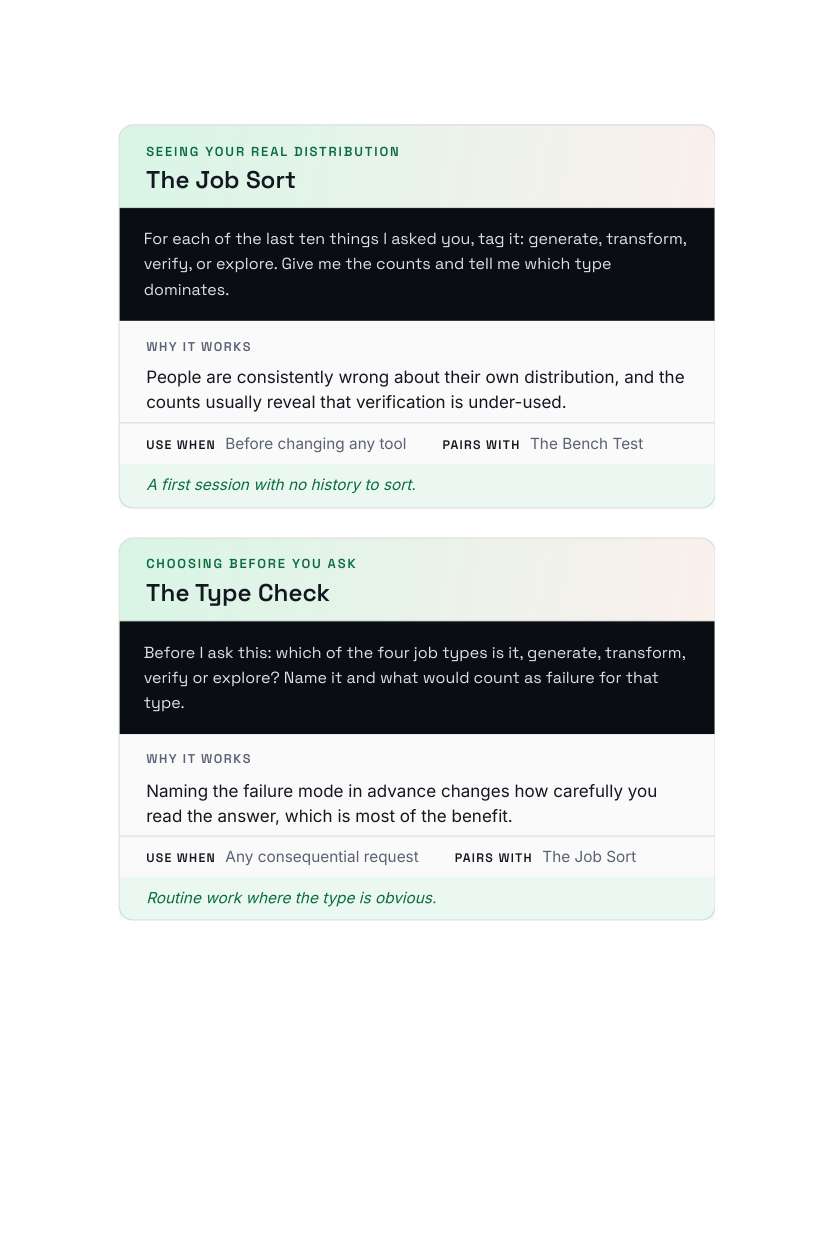The image size is (832, 1248).
Task: Click the 'A first session with no history' note
Action: click(x=281, y=485)
